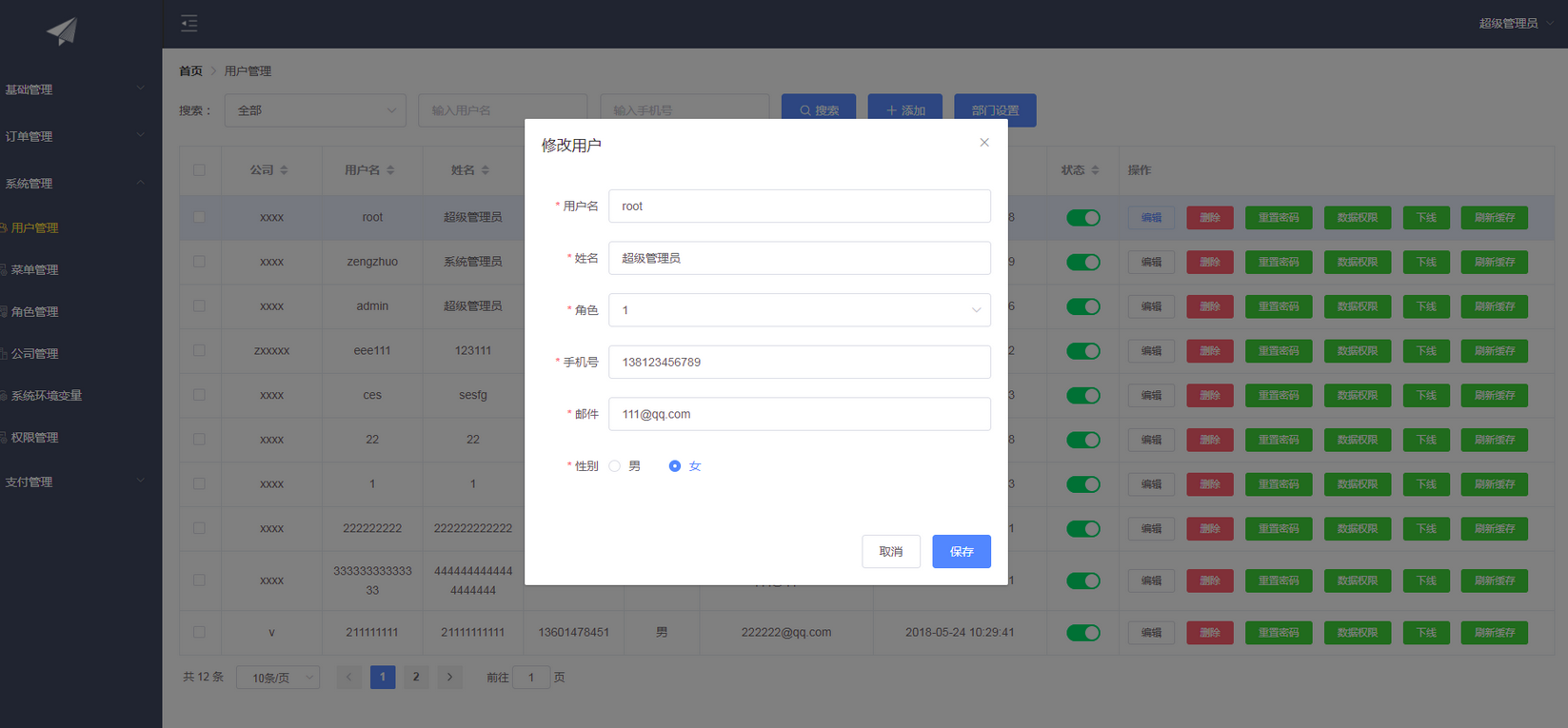1568x728 pixels.
Task: Click the 用户名 input field in dialog
Action: pos(800,207)
